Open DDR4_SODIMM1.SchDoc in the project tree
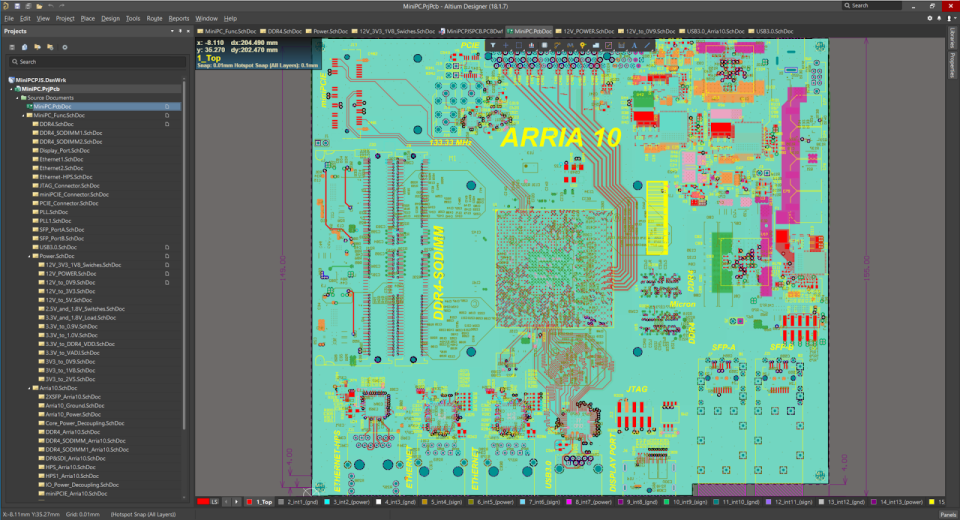The height and width of the screenshot is (520, 960). (74, 133)
